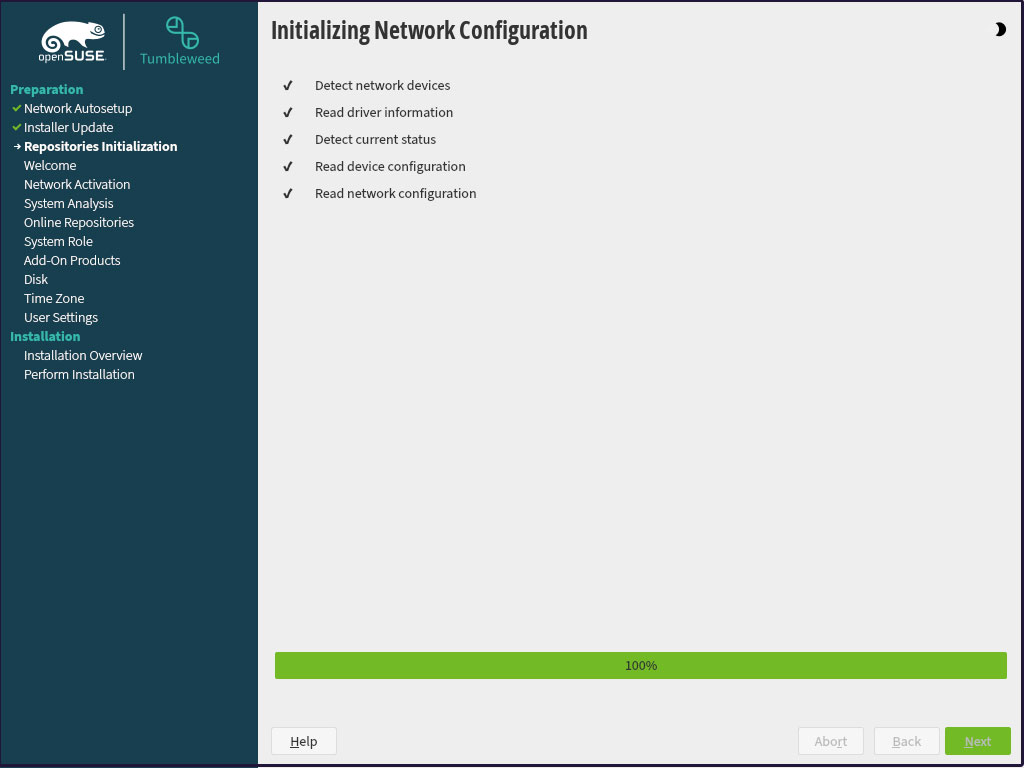Proceed with the green Next button

978,741
